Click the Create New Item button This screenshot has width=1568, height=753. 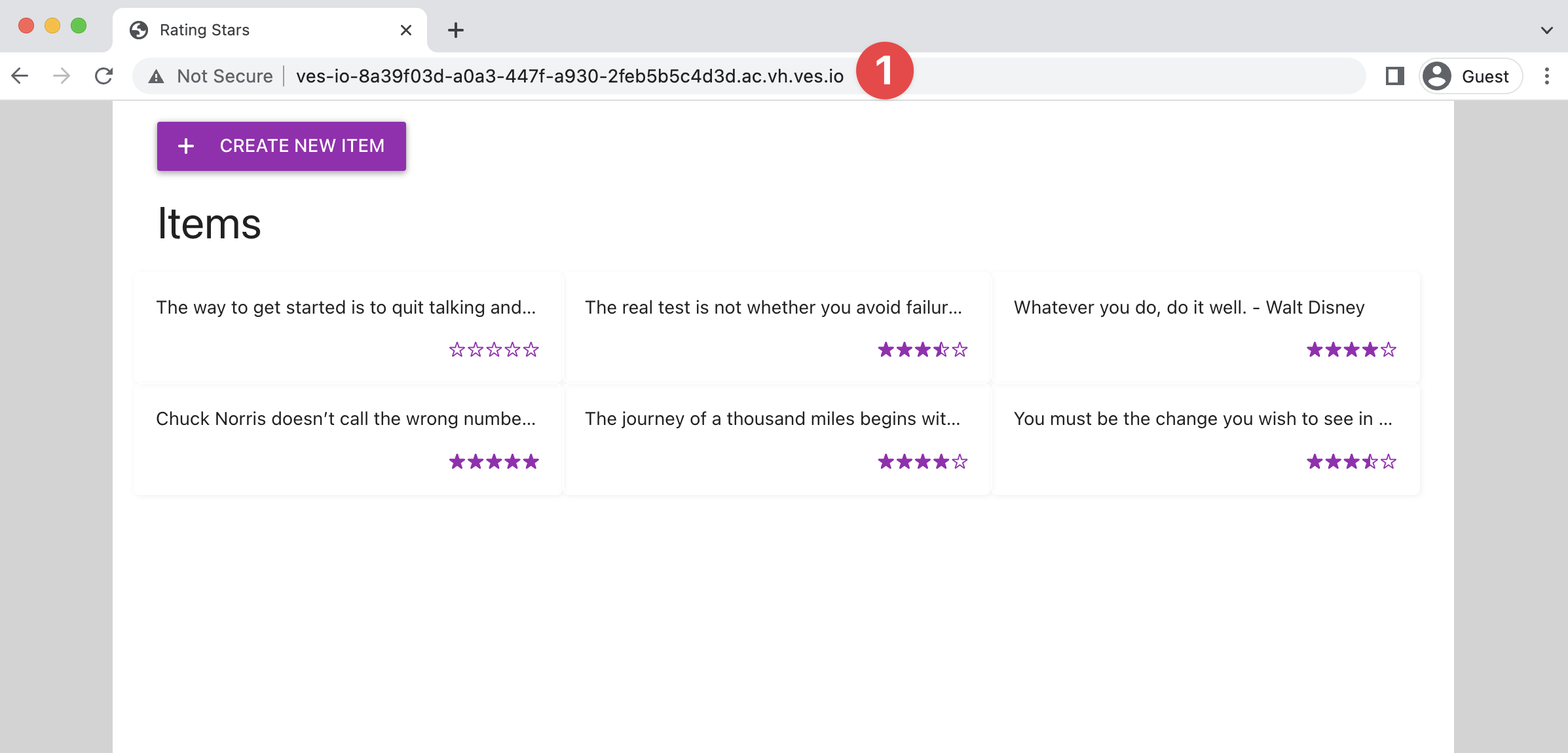point(281,146)
